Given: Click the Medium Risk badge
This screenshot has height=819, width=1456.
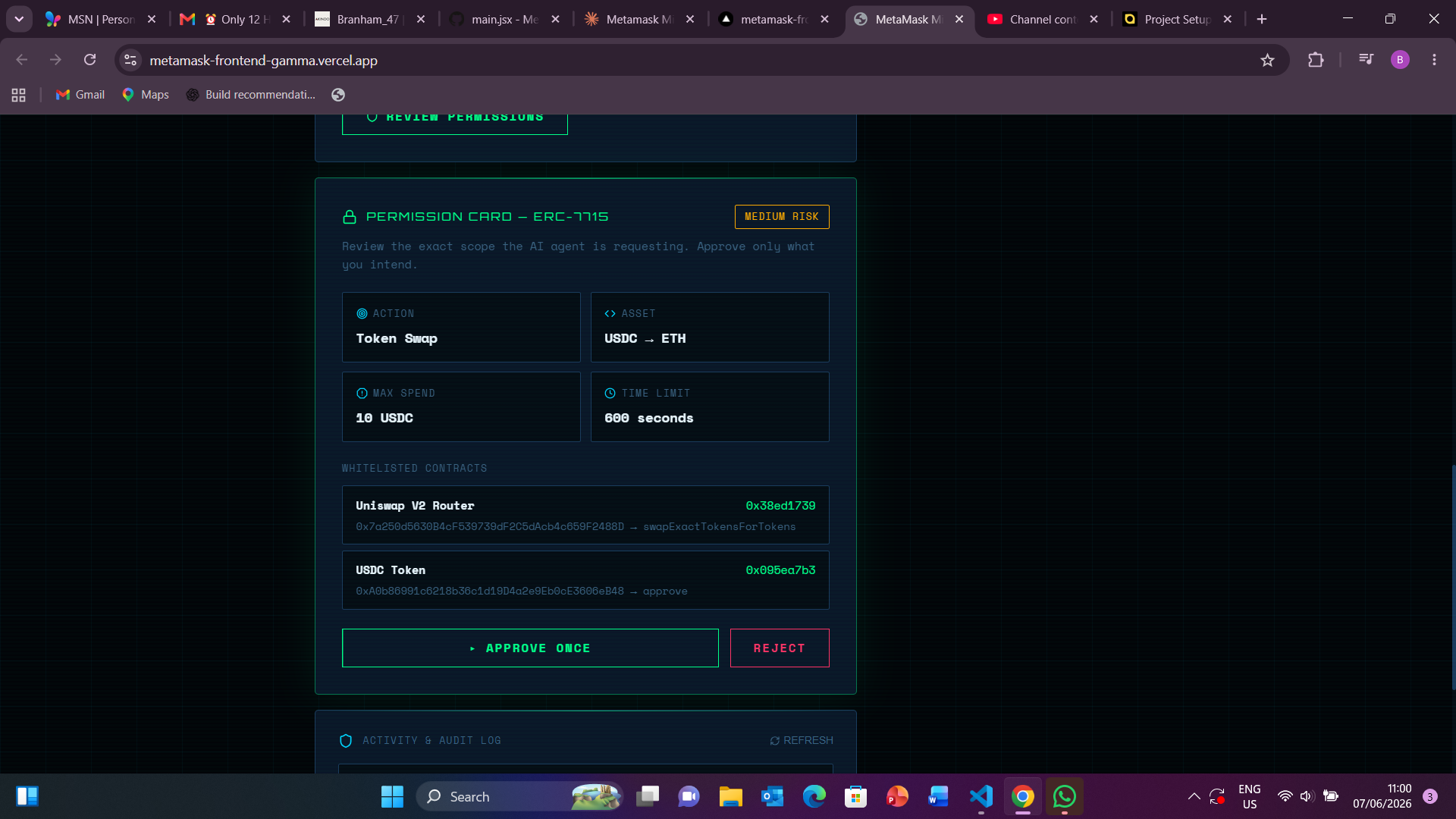Looking at the screenshot, I should [x=782, y=217].
